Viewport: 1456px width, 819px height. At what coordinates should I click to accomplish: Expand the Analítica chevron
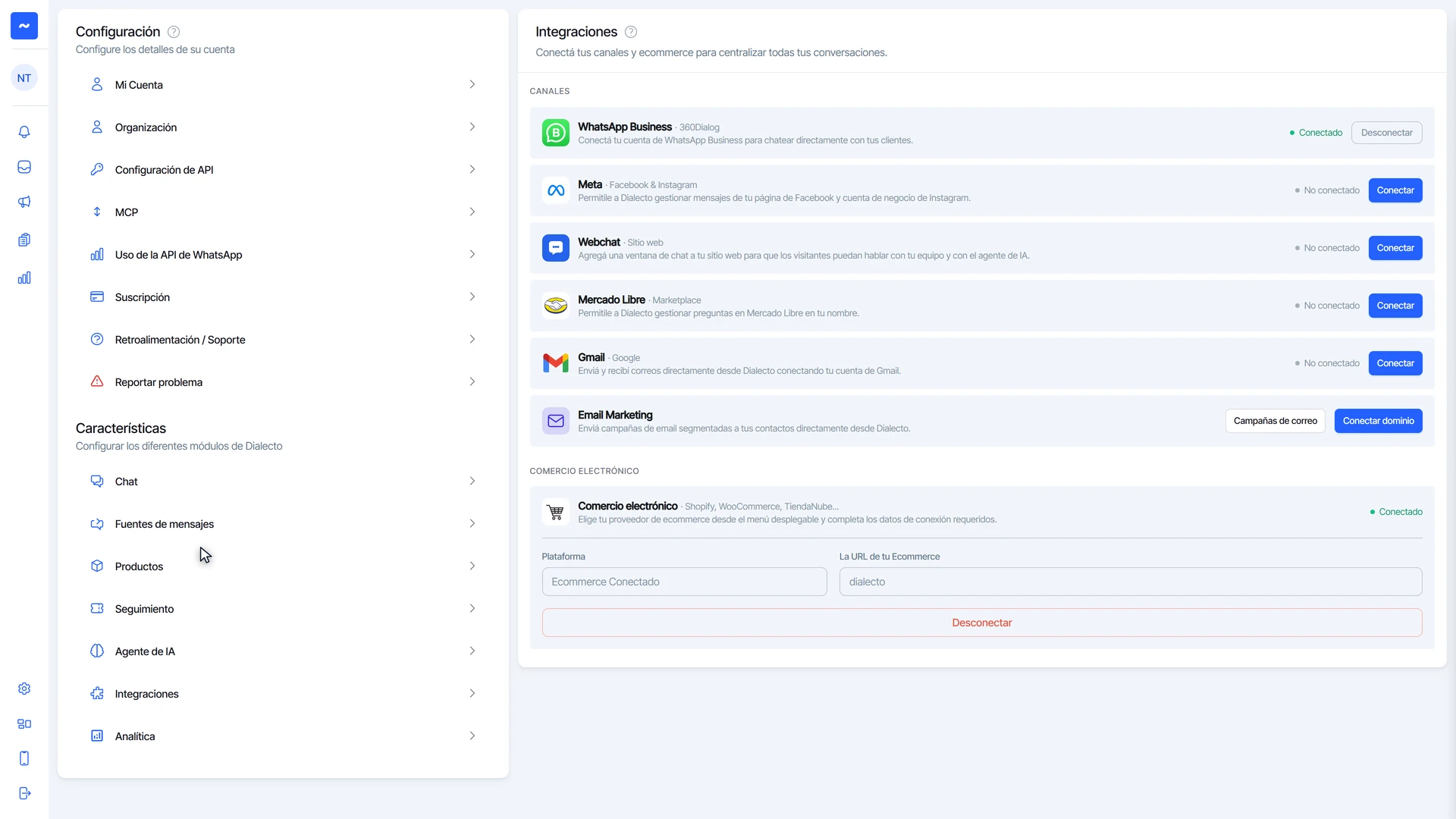point(472,736)
